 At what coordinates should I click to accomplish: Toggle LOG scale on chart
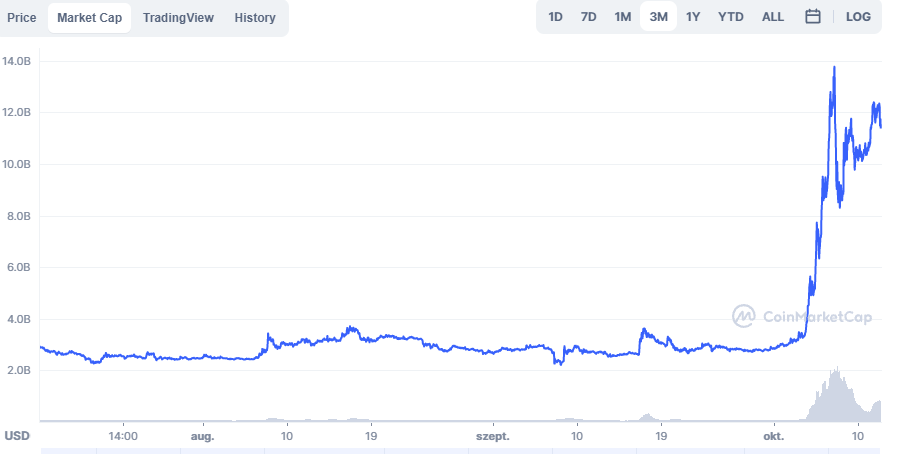[858, 17]
